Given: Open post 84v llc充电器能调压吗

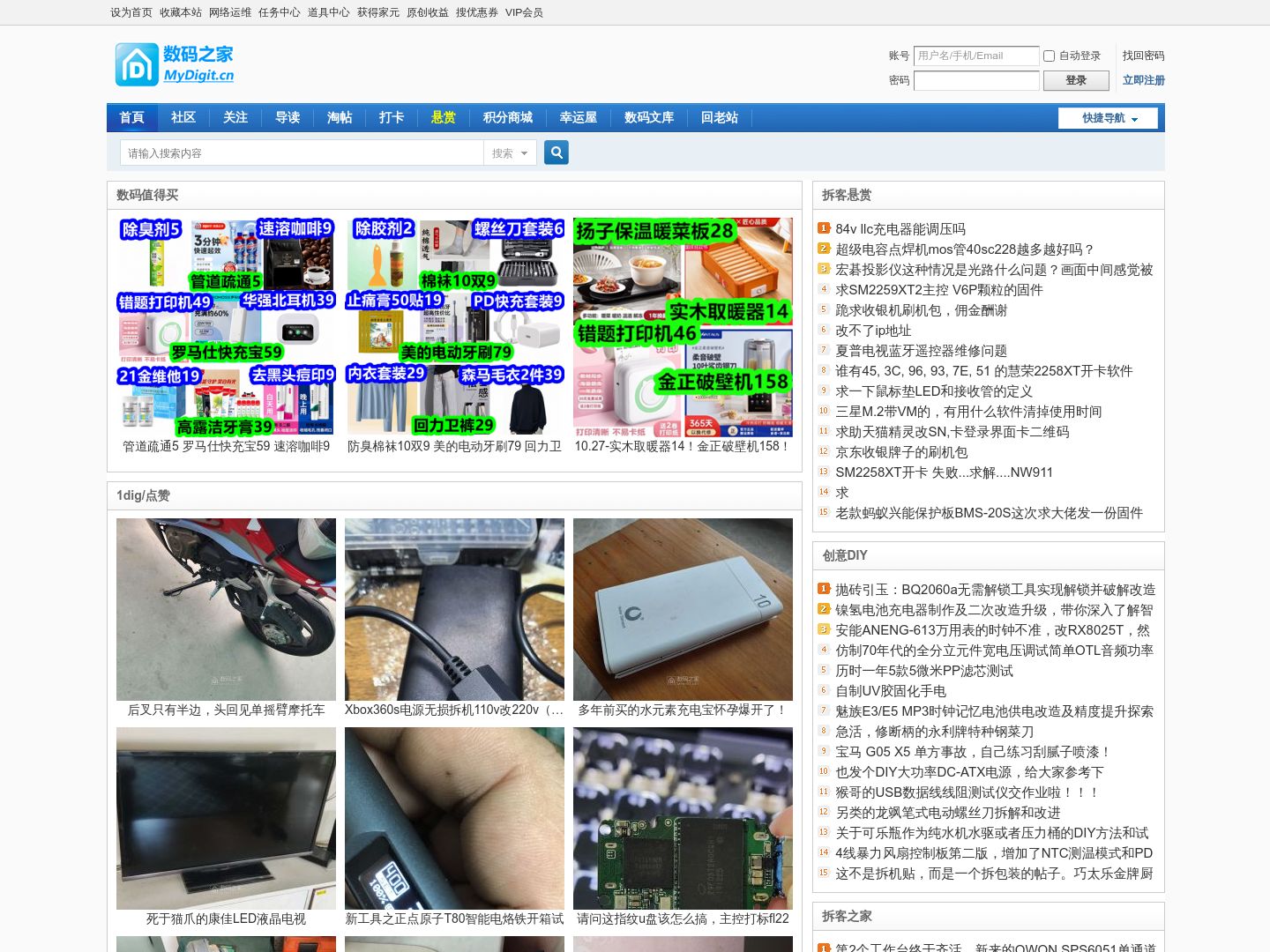Looking at the screenshot, I should 900,229.
